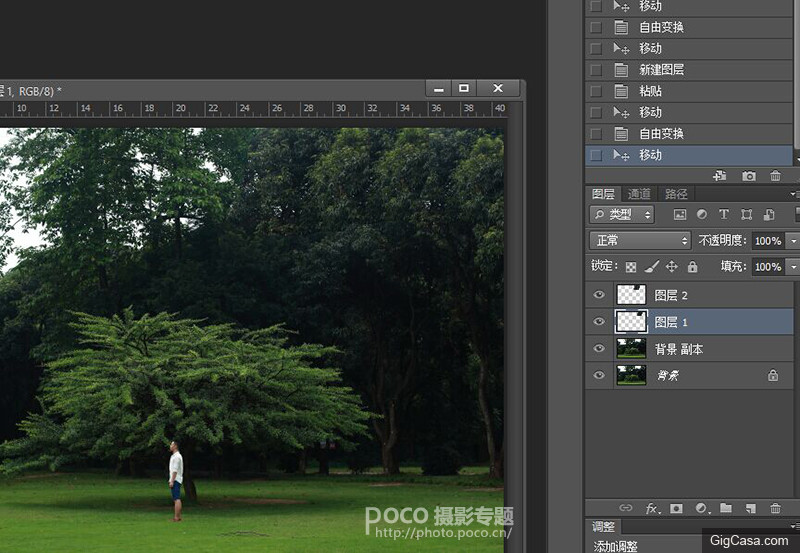Screen dimensions: 800x553
Task: Lock image pixels brush icon
Action: click(x=652, y=266)
